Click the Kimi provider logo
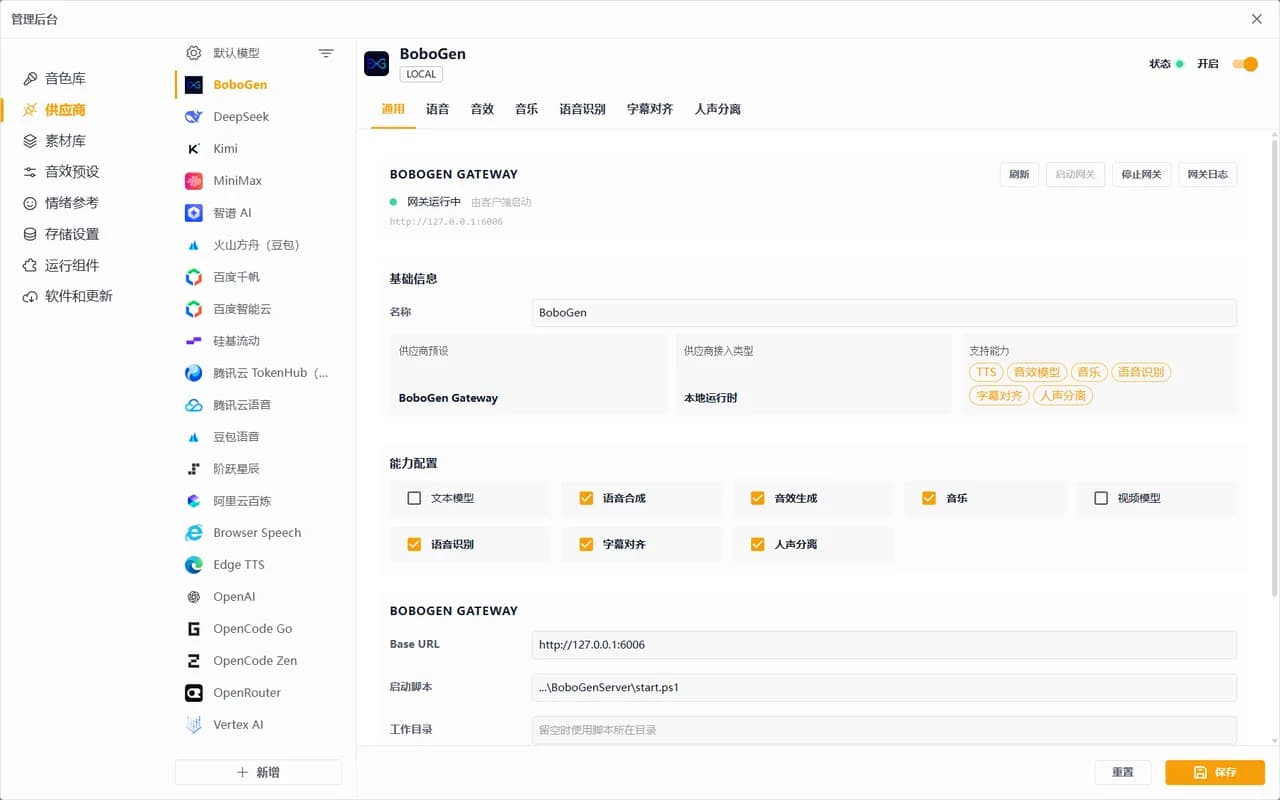 [194, 149]
